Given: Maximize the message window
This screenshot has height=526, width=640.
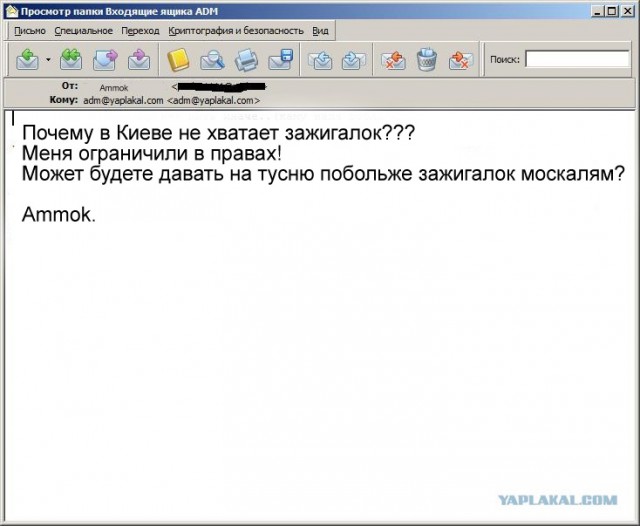Looking at the screenshot, I should coord(612,11).
